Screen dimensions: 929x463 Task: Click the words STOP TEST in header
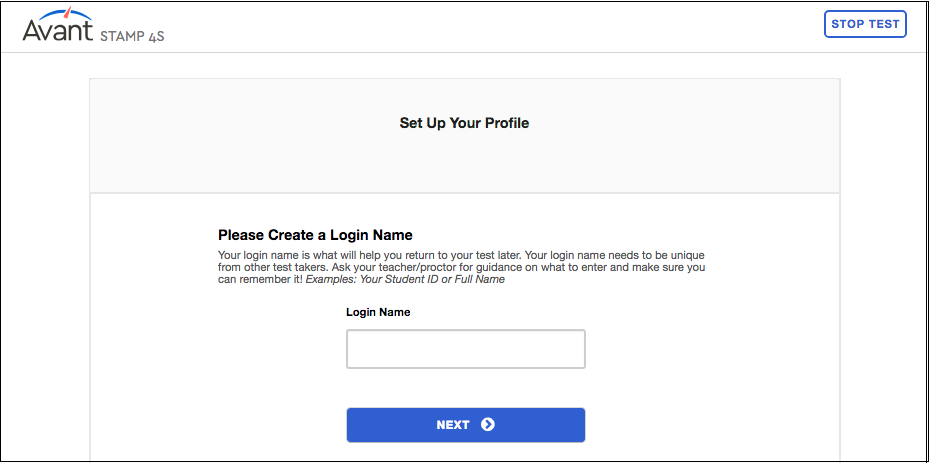click(x=865, y=24)
